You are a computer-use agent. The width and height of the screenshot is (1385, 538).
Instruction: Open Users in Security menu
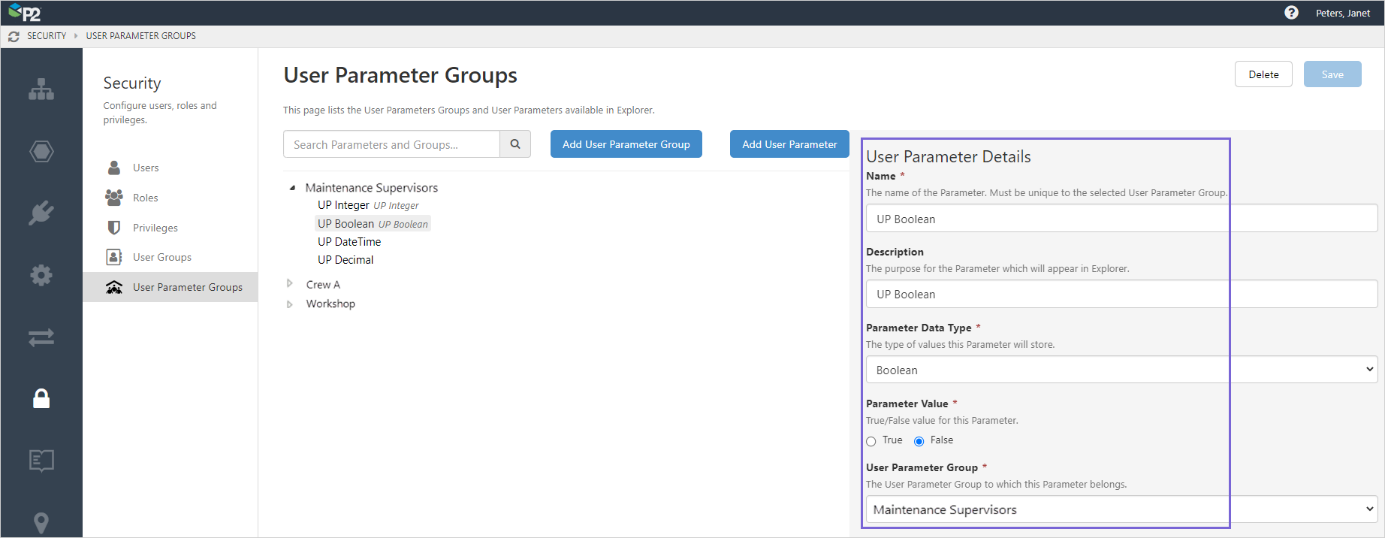(x=146, y=168)
